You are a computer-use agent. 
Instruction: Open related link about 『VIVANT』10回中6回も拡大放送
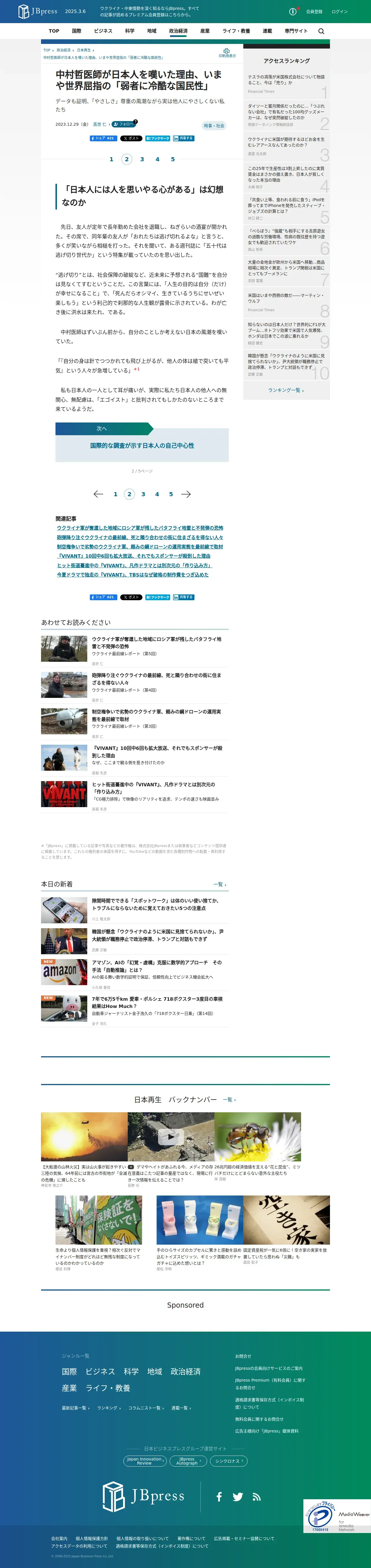[x=134, y=556]
